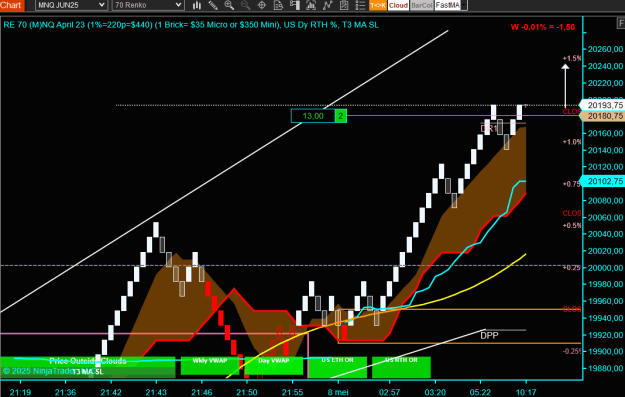Screen dimensions: 625x397
Task: Click the 8 mei date label
Action: click(x=338, y=392)
